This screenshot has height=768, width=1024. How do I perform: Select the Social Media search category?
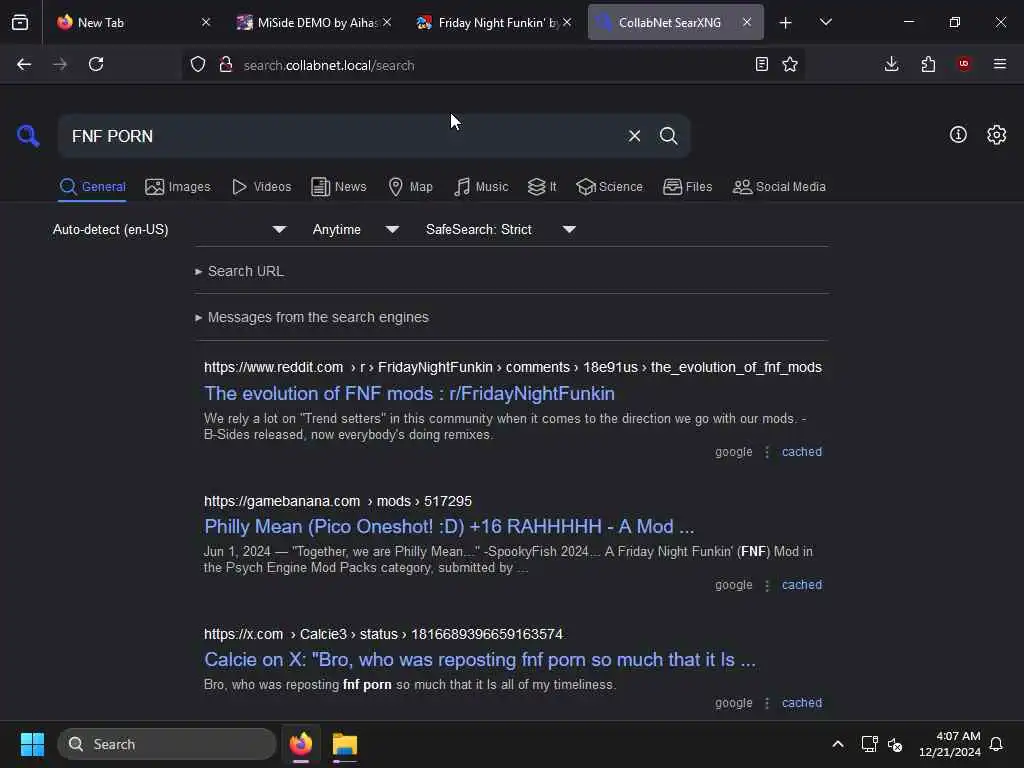pos(779,187)
